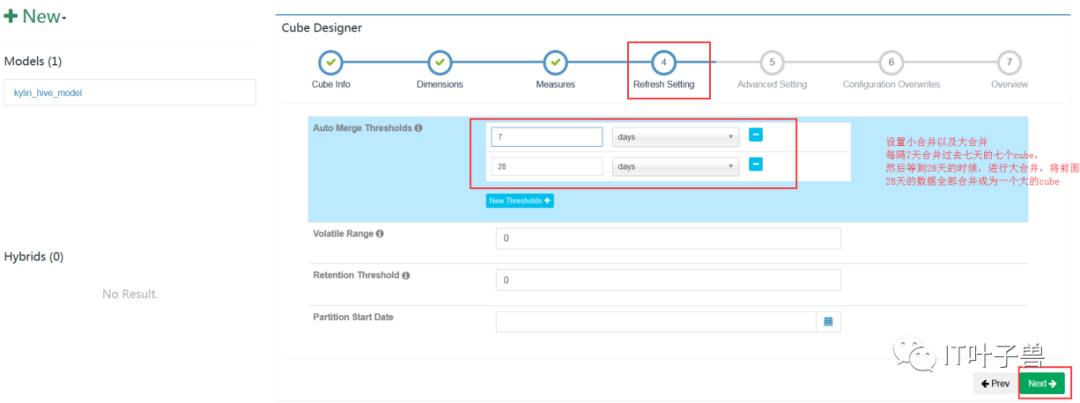Click the Retention Threshold info icon
This screenshot has width=1080, height=403.
[x=406, y=275]
